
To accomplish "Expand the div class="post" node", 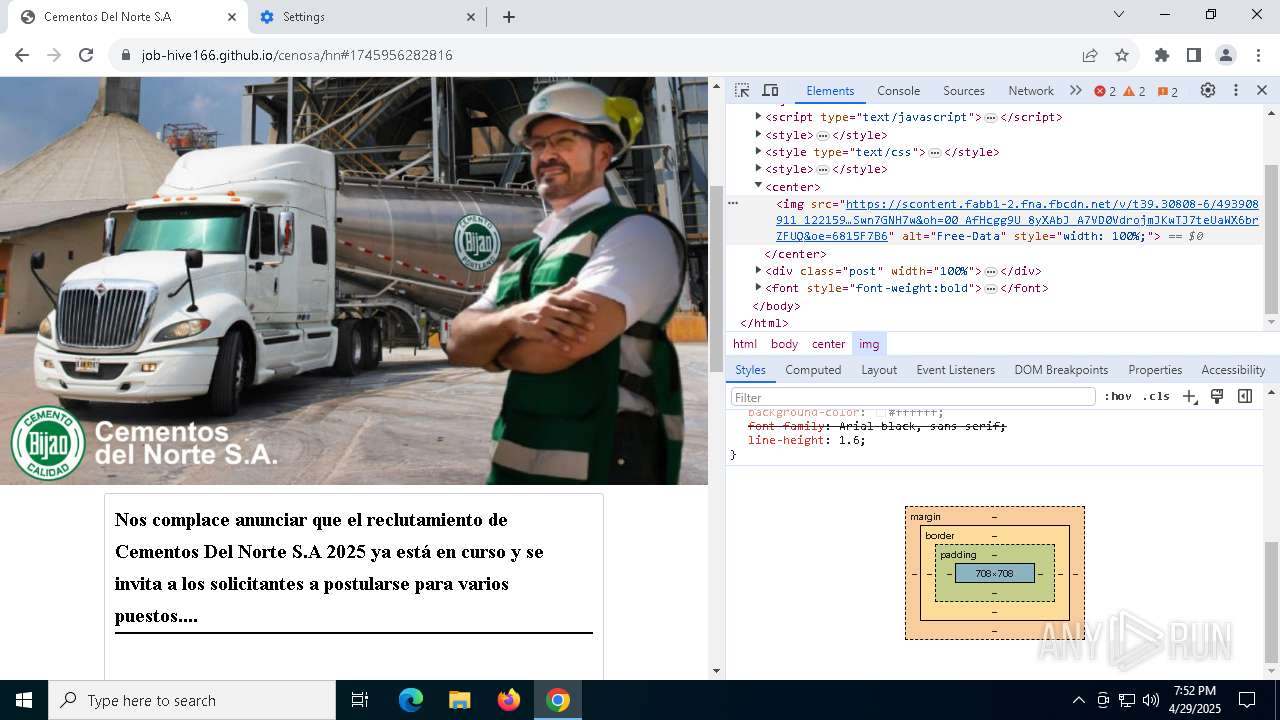I will click(759, 270).
